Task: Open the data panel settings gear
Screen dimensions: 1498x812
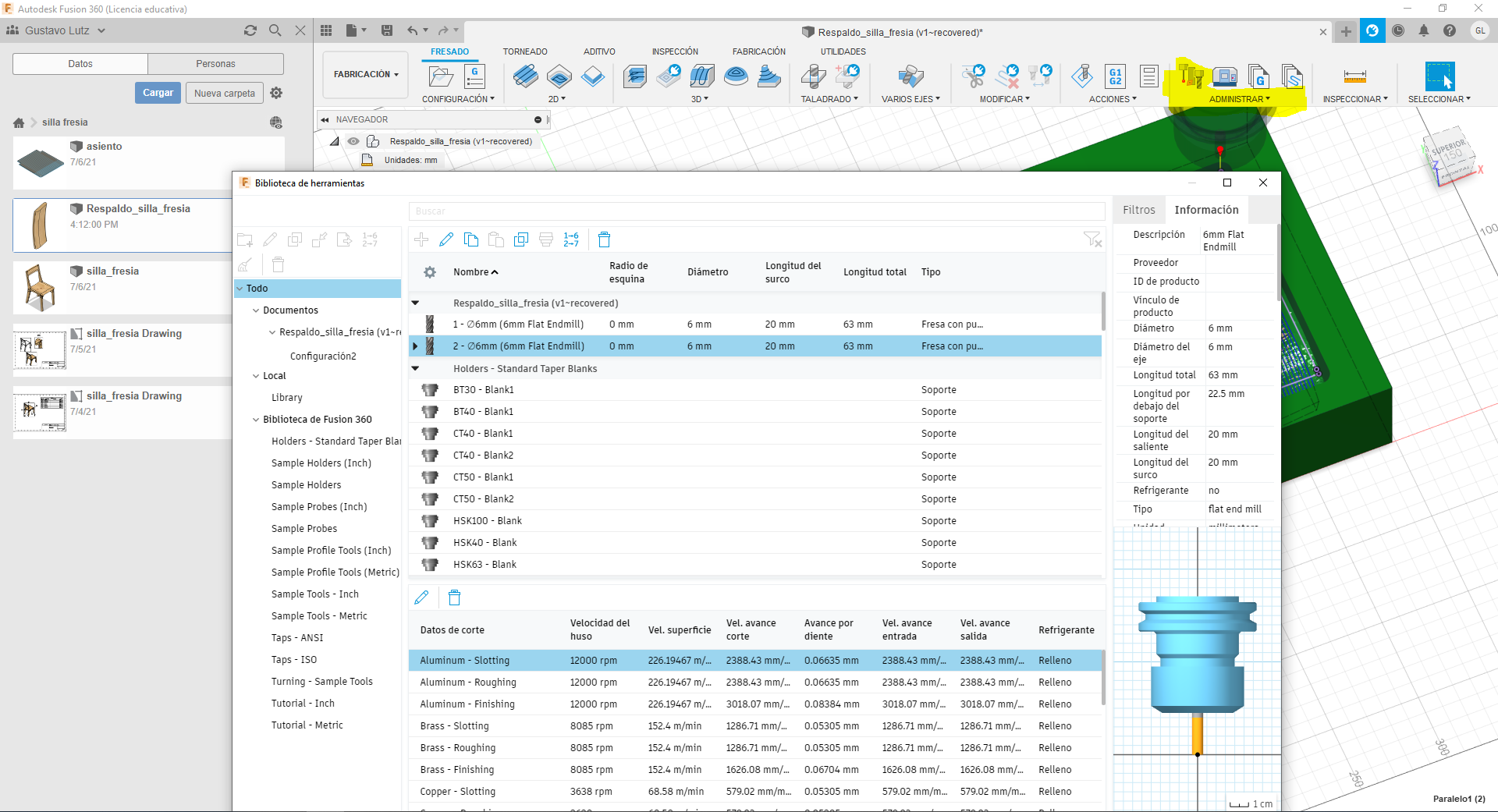Action: tap(276, 93)
